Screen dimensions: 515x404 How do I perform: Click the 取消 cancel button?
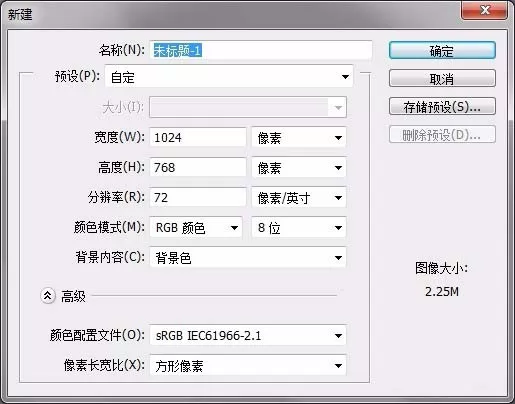(442, 79)
